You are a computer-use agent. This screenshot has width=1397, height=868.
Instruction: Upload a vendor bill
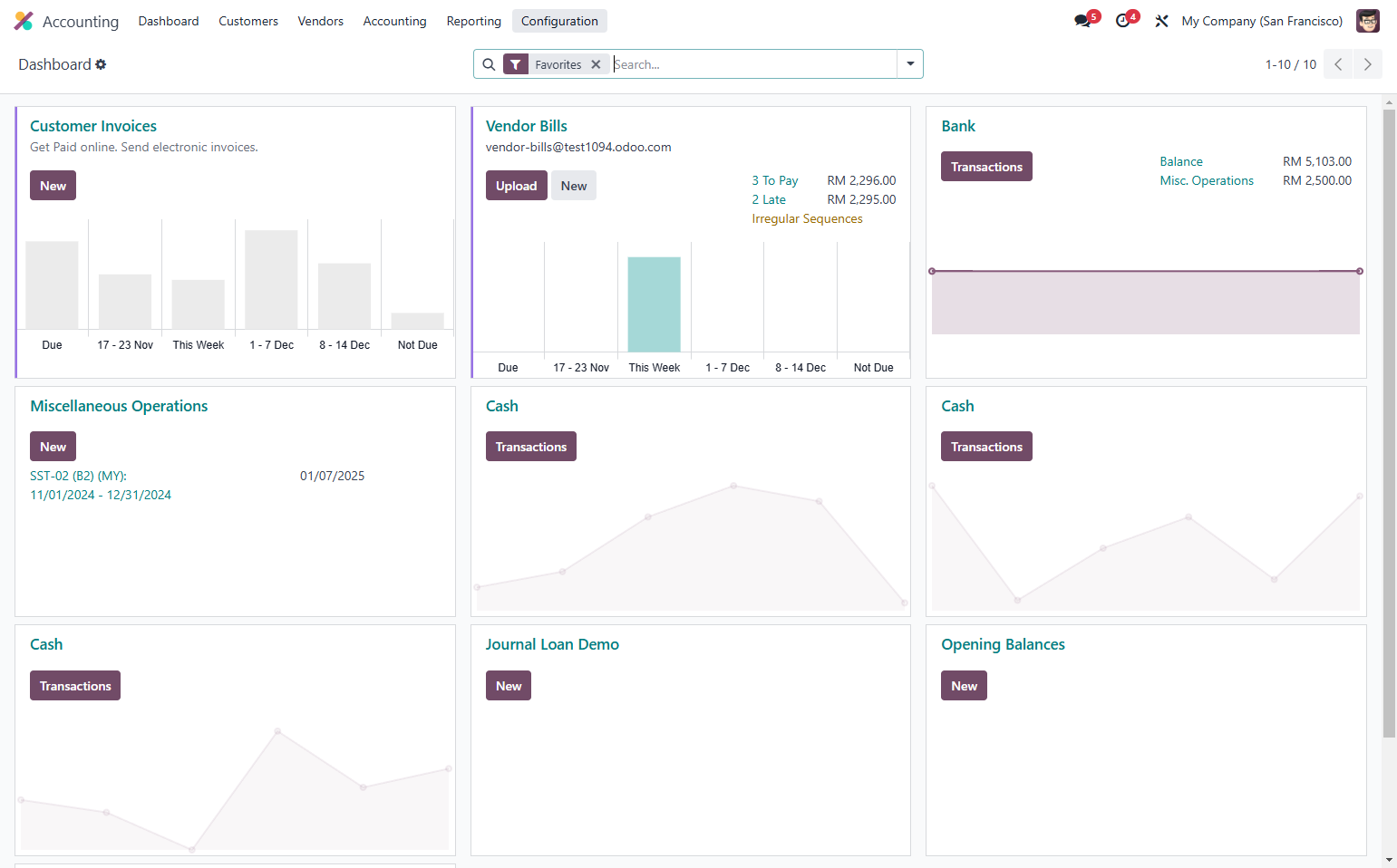click(517, 186)
